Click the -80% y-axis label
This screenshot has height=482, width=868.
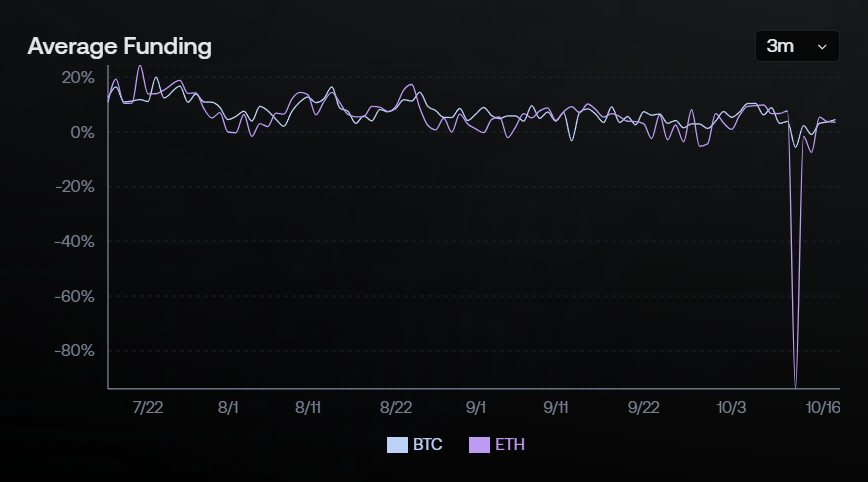pos(76,350)
